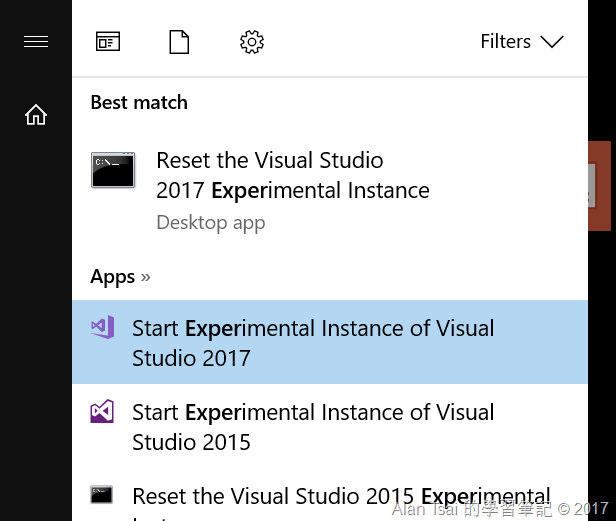616x521 pixels.
Task: Filter results by Documents icon
Action: pos(179,42)
